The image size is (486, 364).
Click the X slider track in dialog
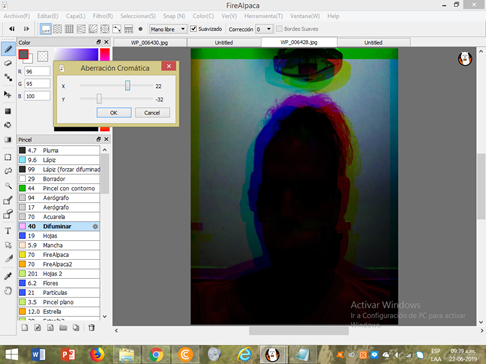116,86
